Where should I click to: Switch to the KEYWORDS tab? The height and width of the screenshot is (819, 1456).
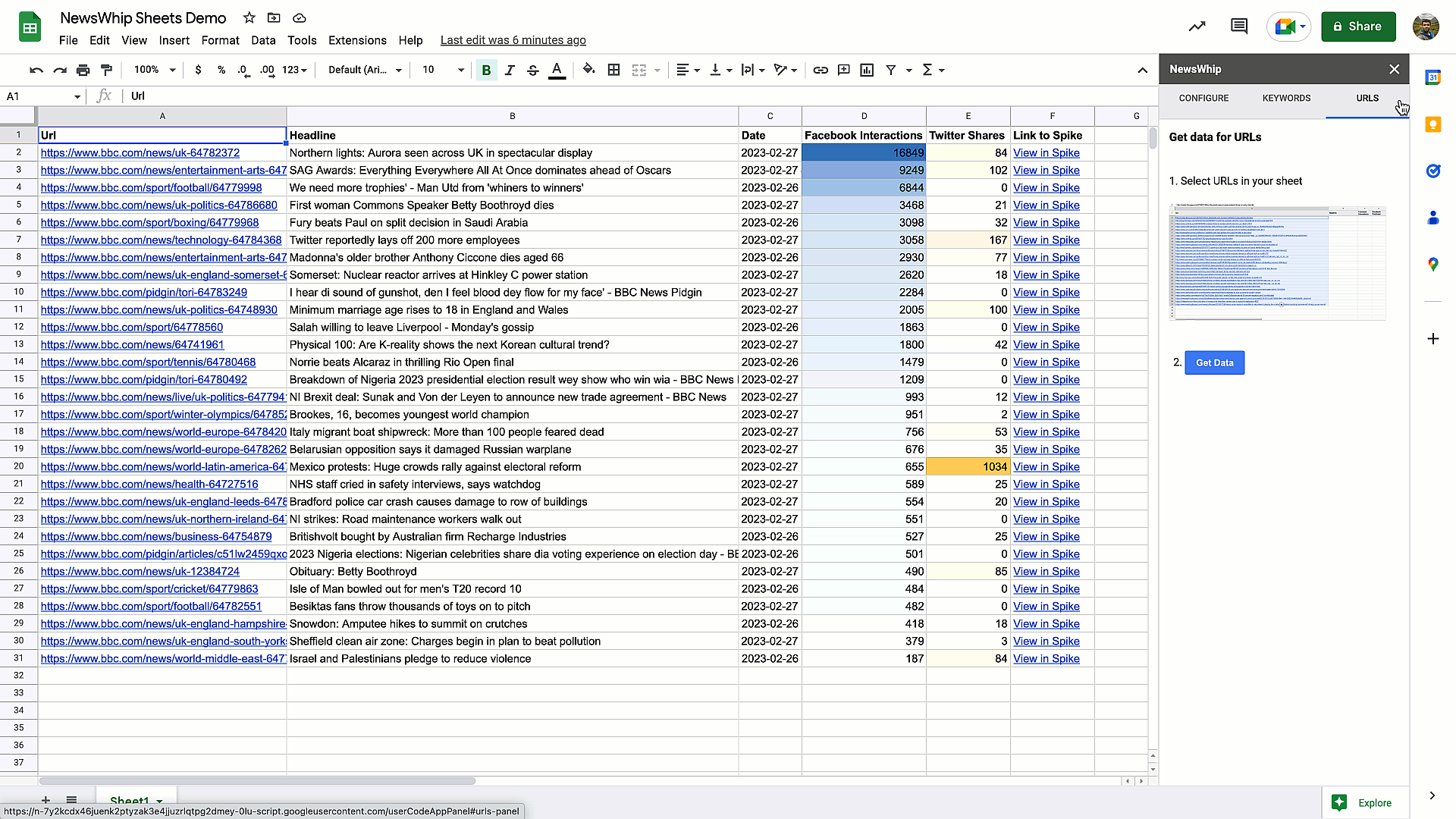1286,99
